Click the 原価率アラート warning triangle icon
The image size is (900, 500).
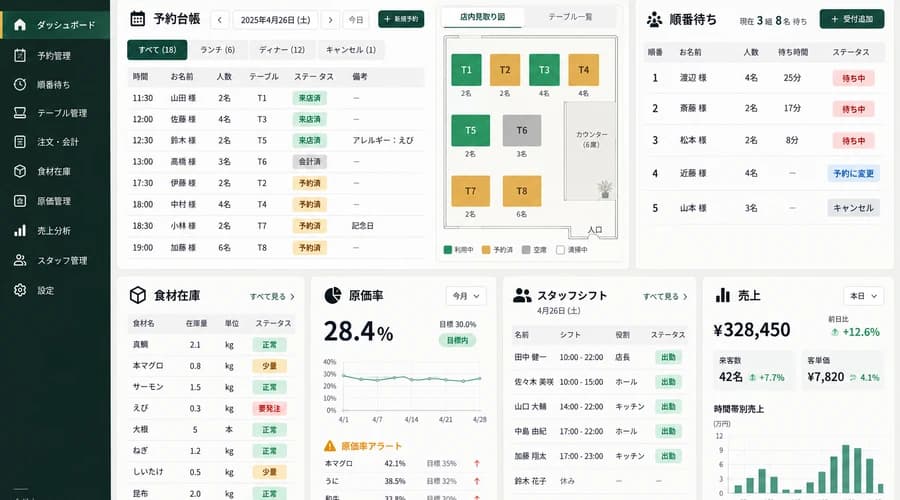(329, 445)
